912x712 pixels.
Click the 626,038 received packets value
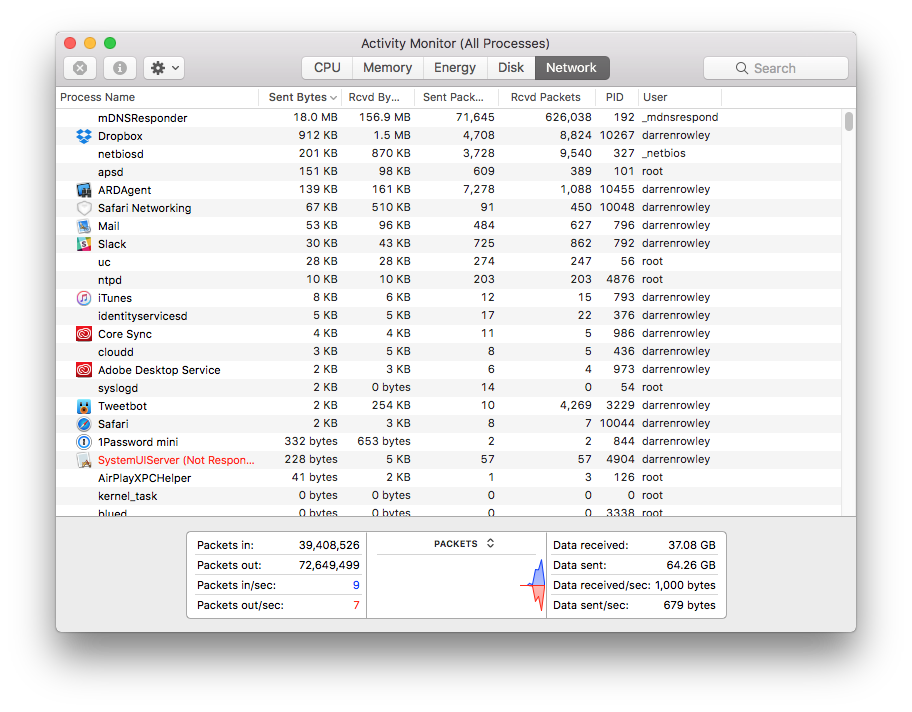click(x=568, y=118)
